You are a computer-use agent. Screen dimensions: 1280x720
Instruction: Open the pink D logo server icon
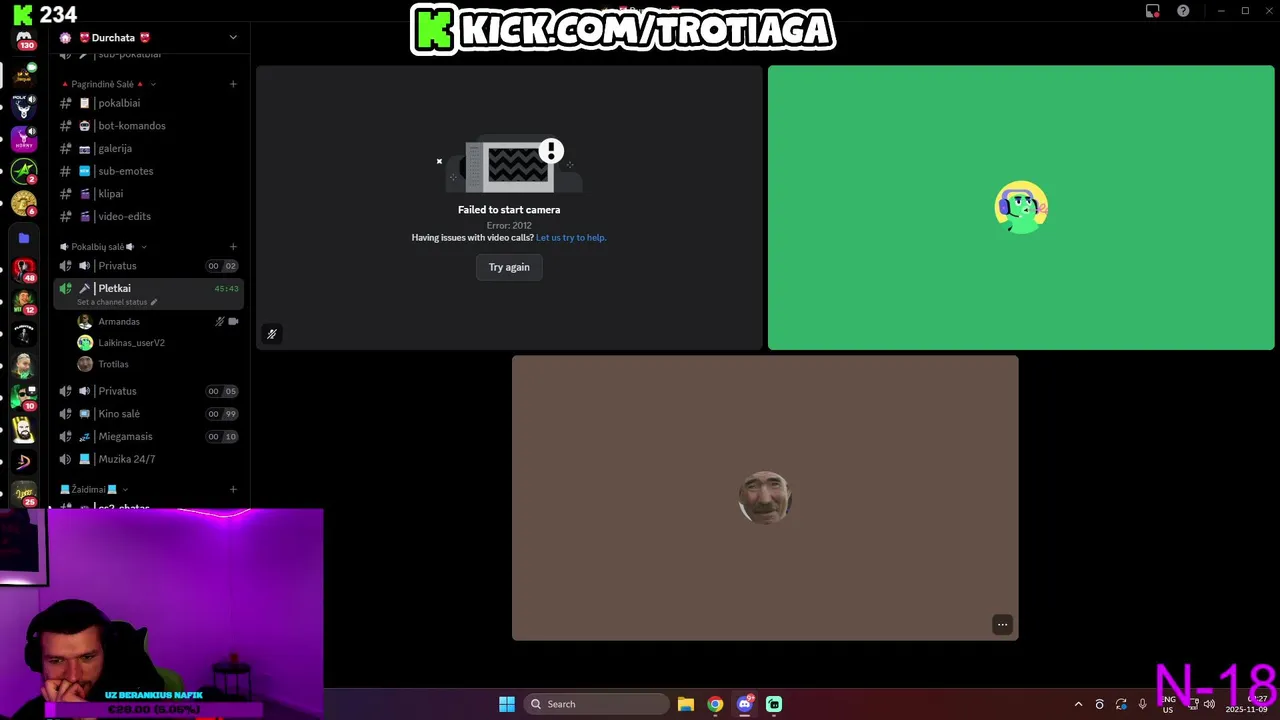tap(24, 462)
